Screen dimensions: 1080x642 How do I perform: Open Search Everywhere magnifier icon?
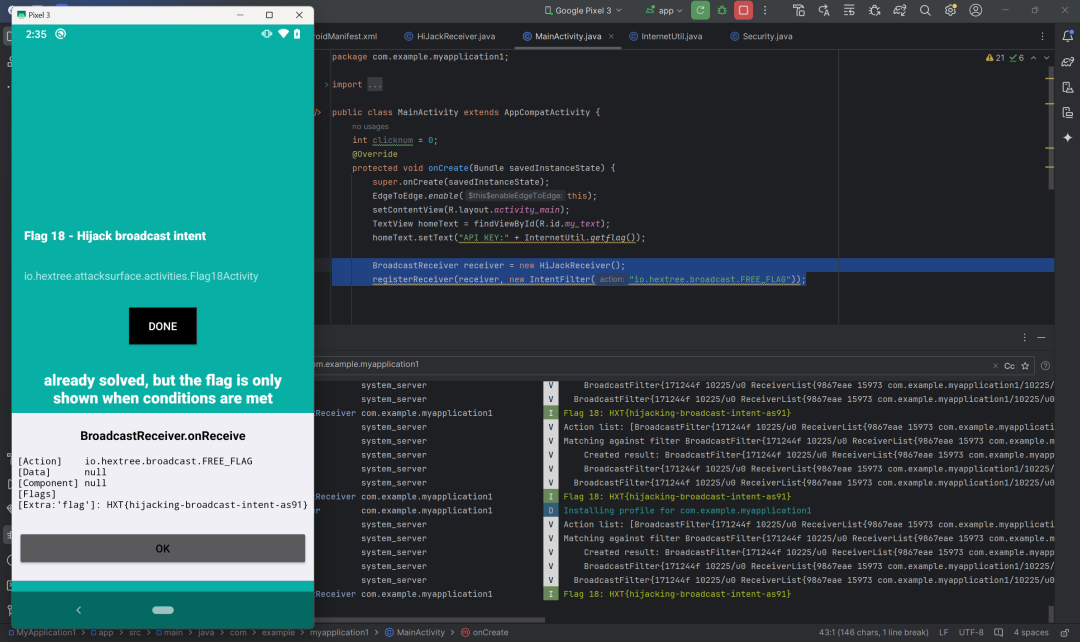[925, 10]
